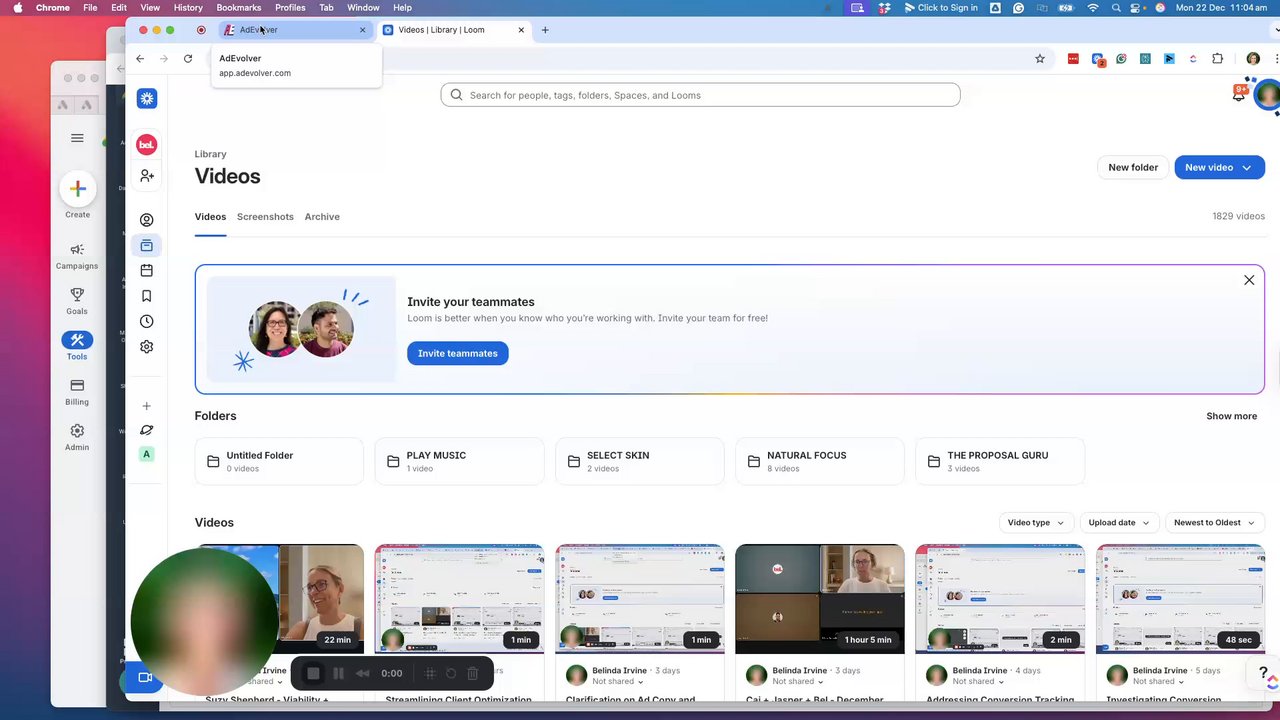Bookmark this page with the star icon
Screen dimensions: 1280x720
click(x=1040, y=59)
